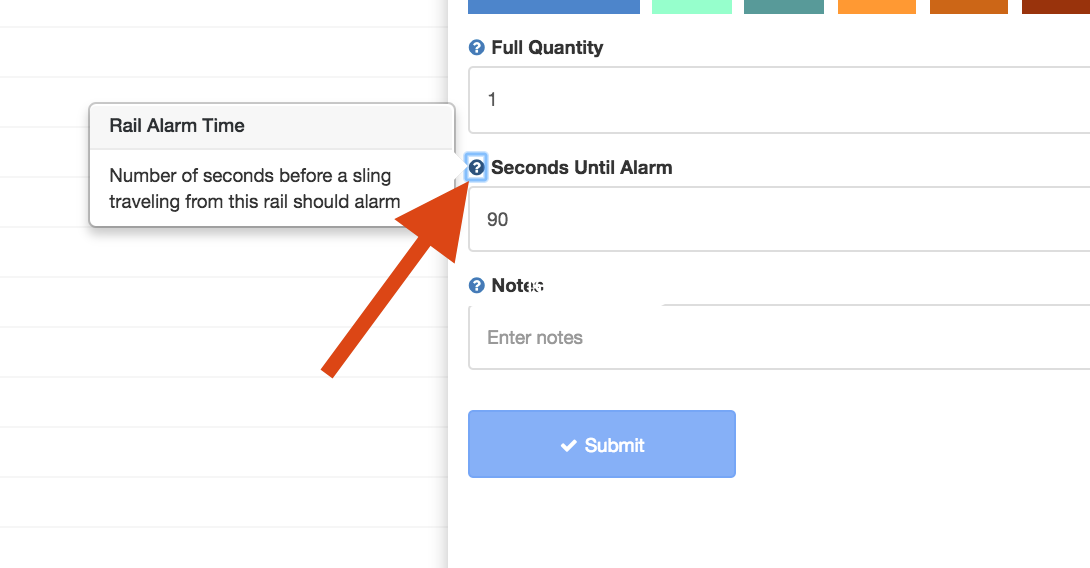Click the Full Quantity input field containing 1

click(779, 100)
